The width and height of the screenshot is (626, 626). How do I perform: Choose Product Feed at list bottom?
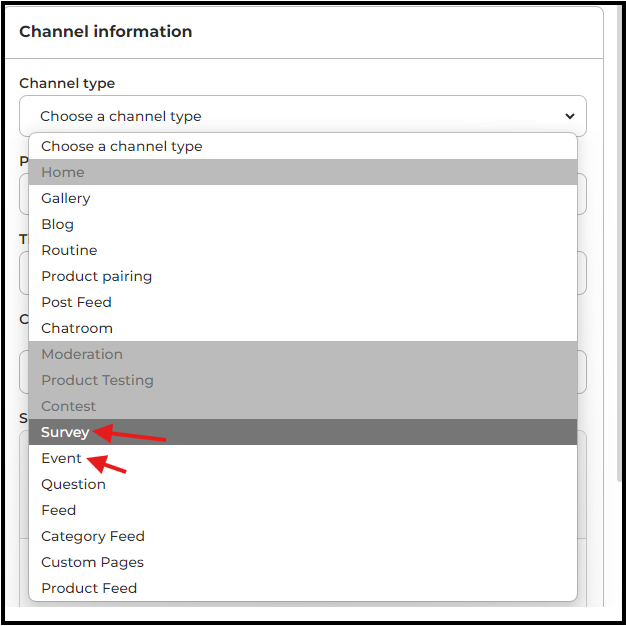(303, 588)
